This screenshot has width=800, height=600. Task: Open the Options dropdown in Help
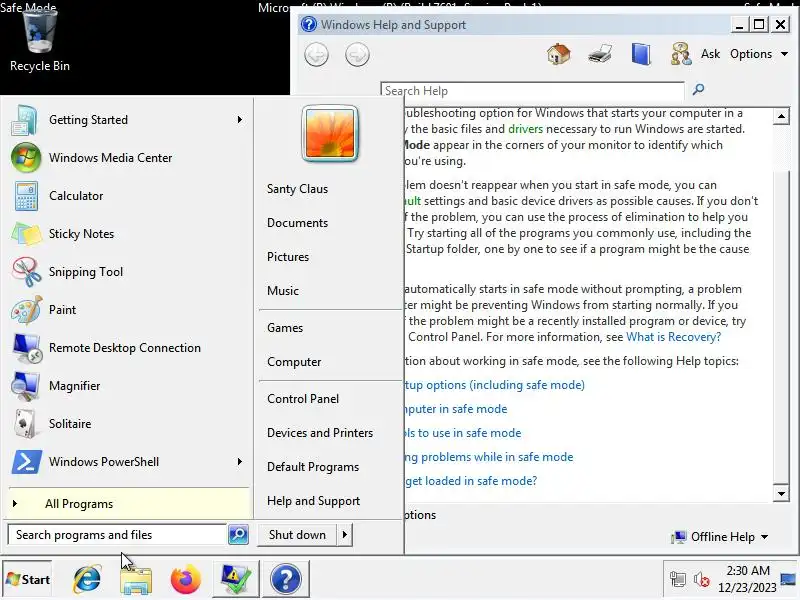pyautogui.click(x=759, y=54)
